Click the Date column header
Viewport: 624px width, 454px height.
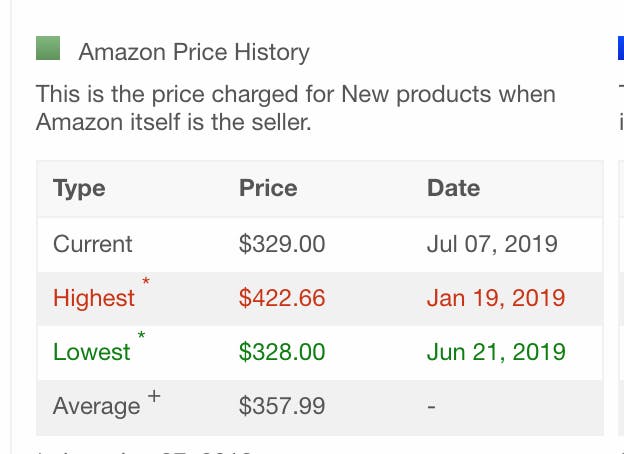453,188
